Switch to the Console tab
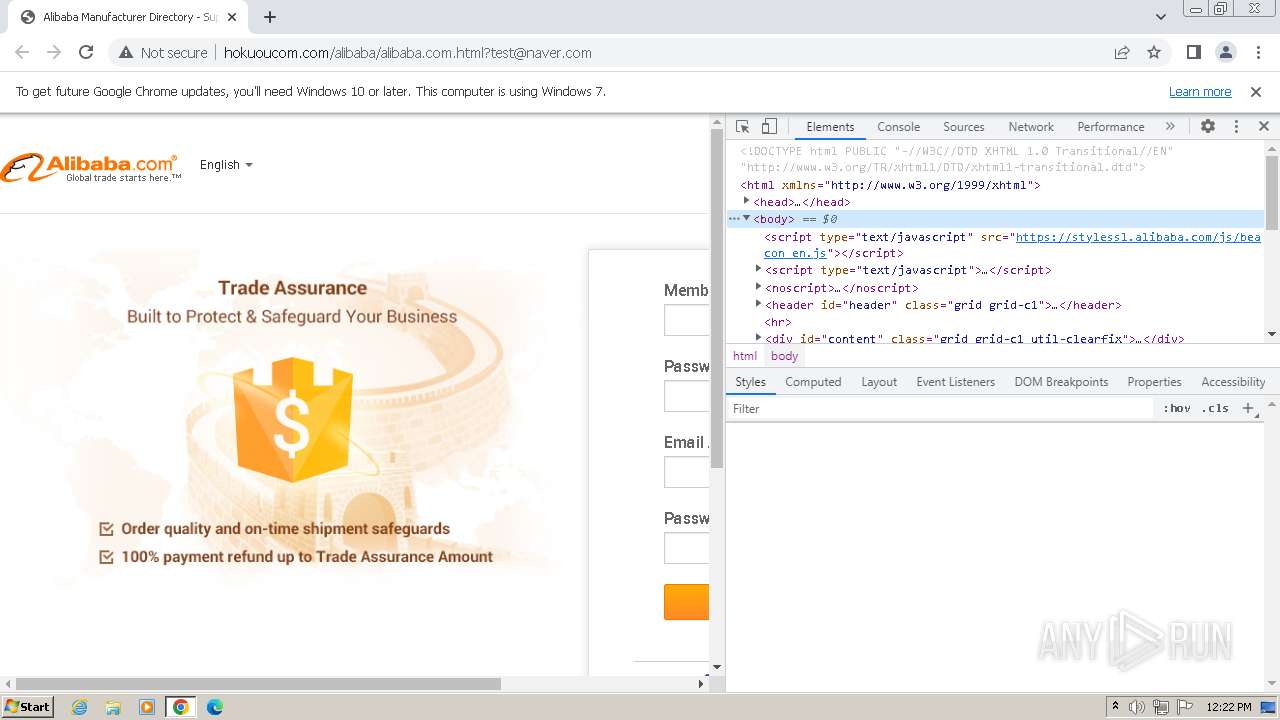 (898, 127)
